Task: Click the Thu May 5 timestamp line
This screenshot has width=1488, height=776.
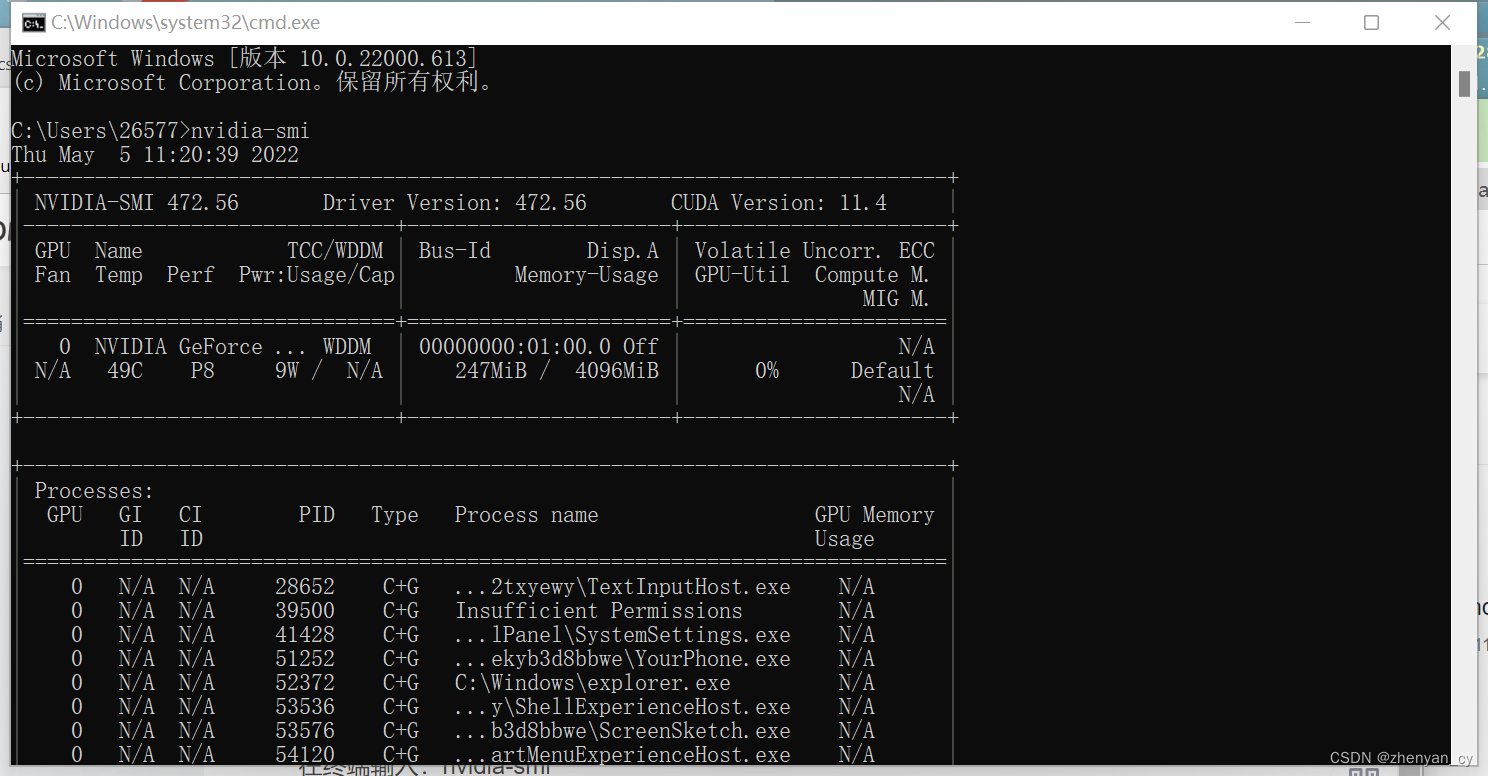Action: tap(154, 154)
